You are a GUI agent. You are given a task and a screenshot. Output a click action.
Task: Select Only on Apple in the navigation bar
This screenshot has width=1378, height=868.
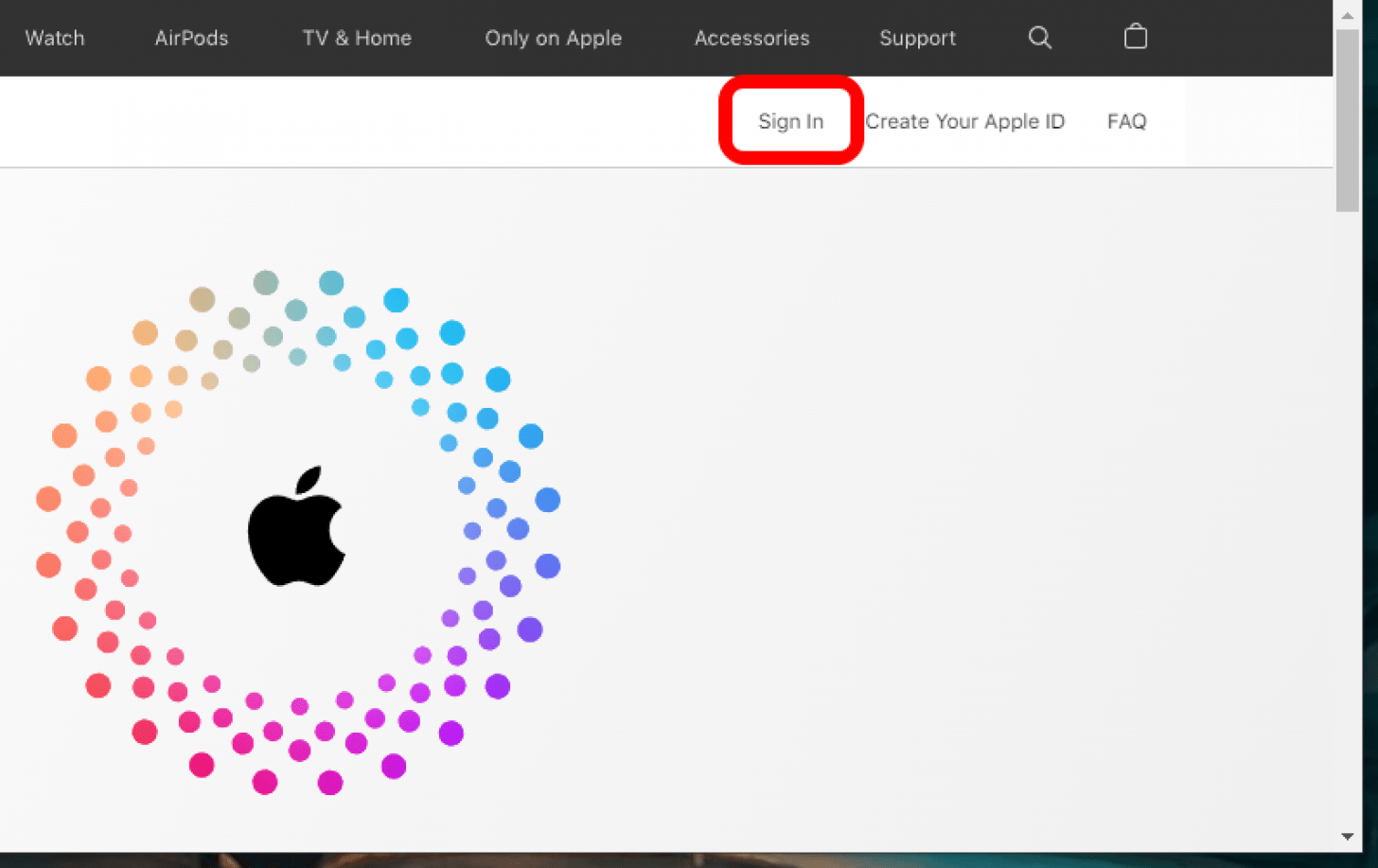(x=554, y=38)
